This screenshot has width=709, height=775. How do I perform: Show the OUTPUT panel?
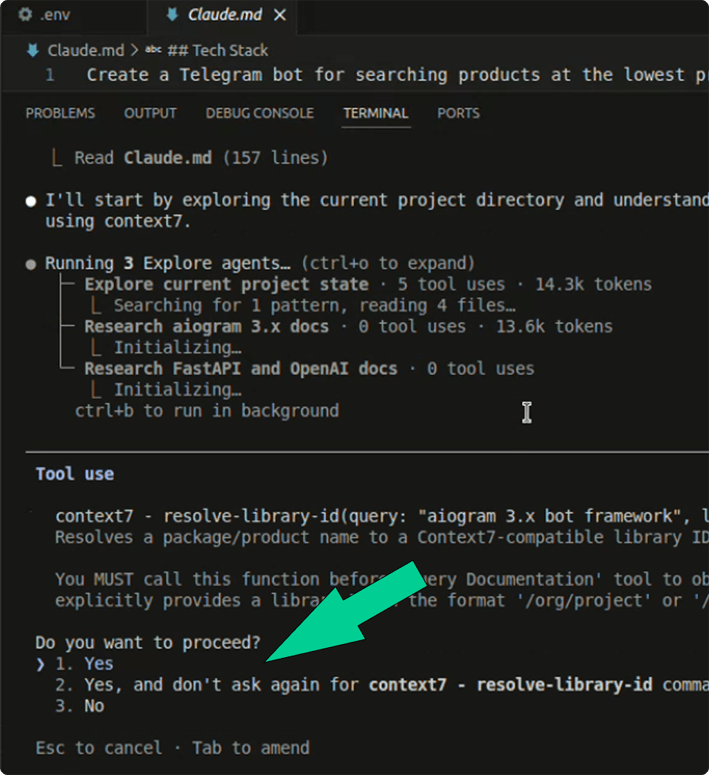click(150, 113)
